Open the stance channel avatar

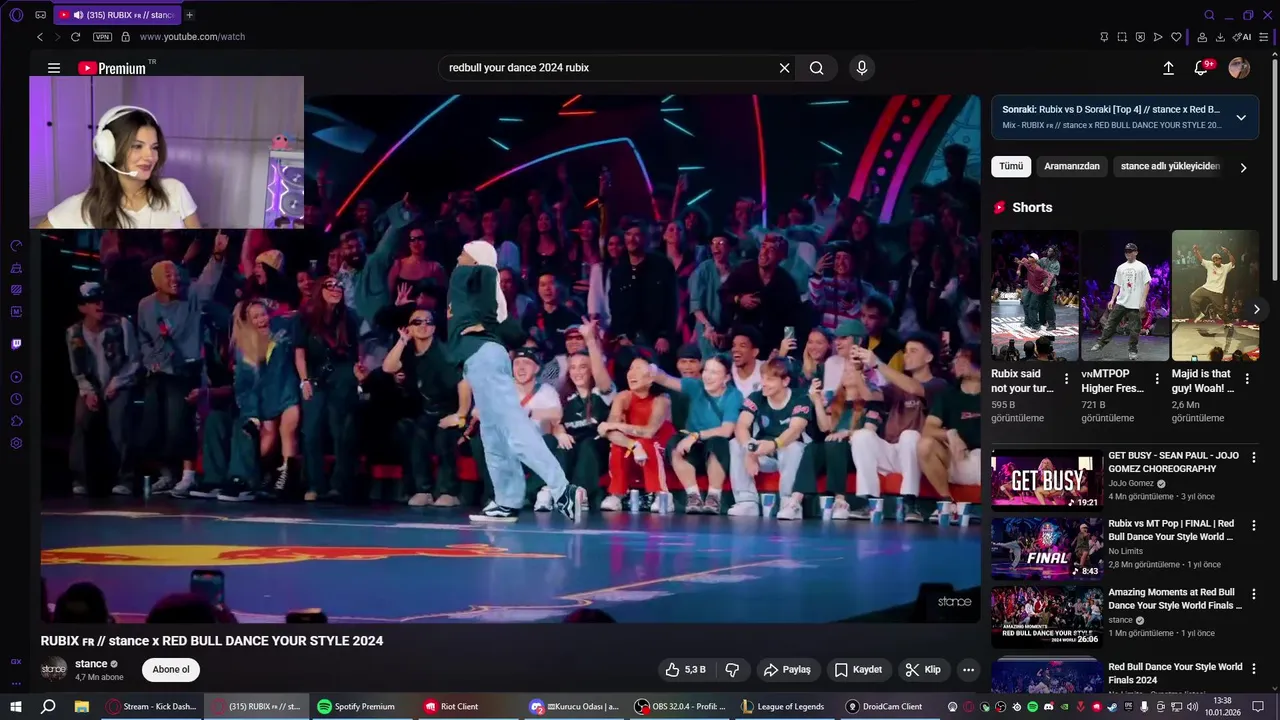(54, 670)
